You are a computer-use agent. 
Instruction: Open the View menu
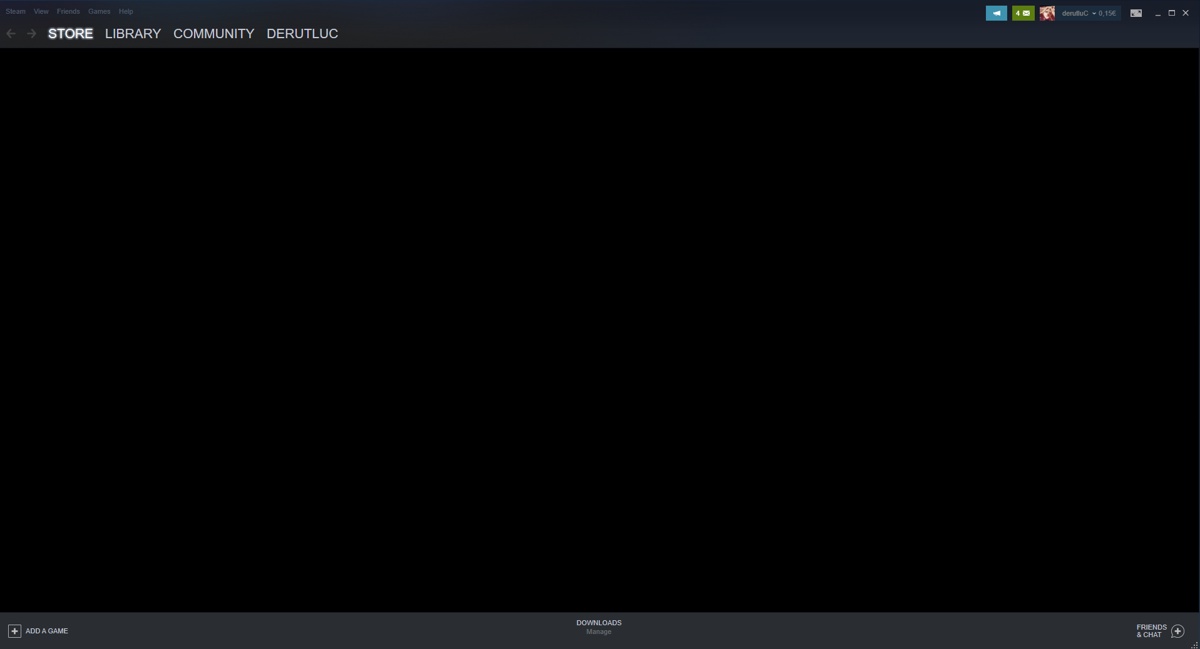tap(41, 11)
